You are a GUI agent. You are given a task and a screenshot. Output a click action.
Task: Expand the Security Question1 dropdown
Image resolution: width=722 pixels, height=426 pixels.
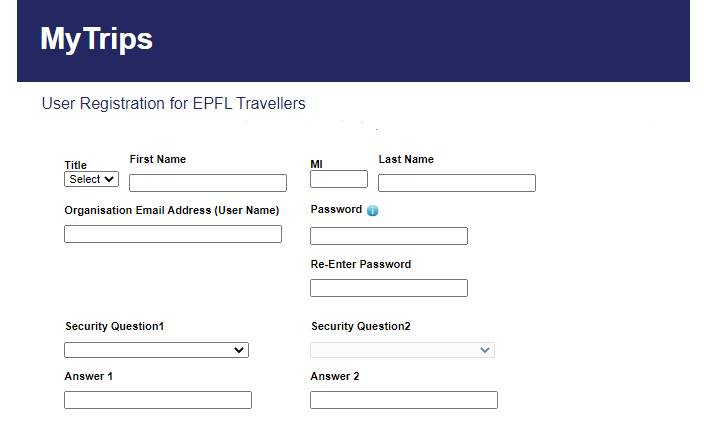coord(156,350)
